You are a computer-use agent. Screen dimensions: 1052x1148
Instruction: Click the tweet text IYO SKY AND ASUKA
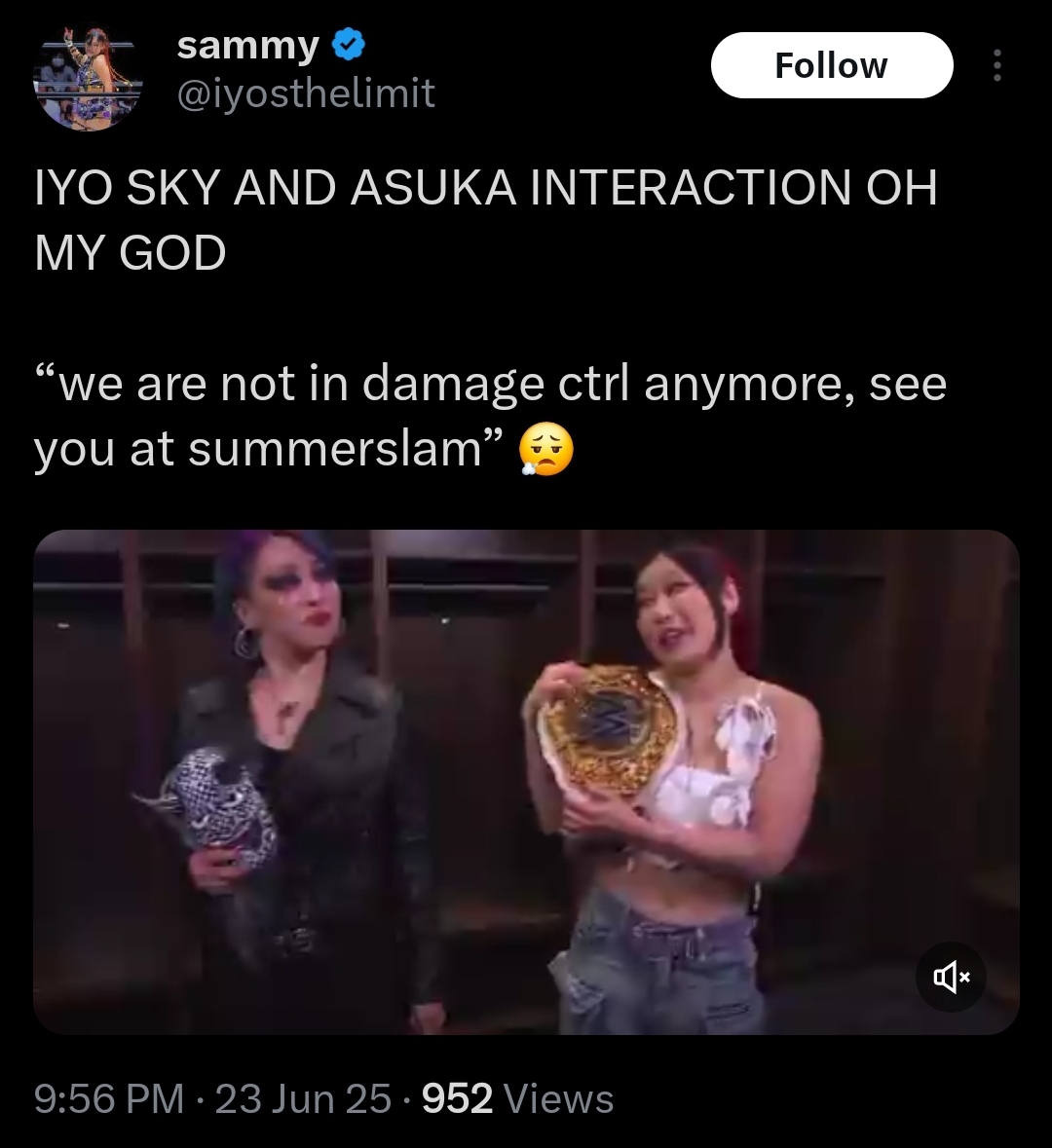click(x=276, y=187)
